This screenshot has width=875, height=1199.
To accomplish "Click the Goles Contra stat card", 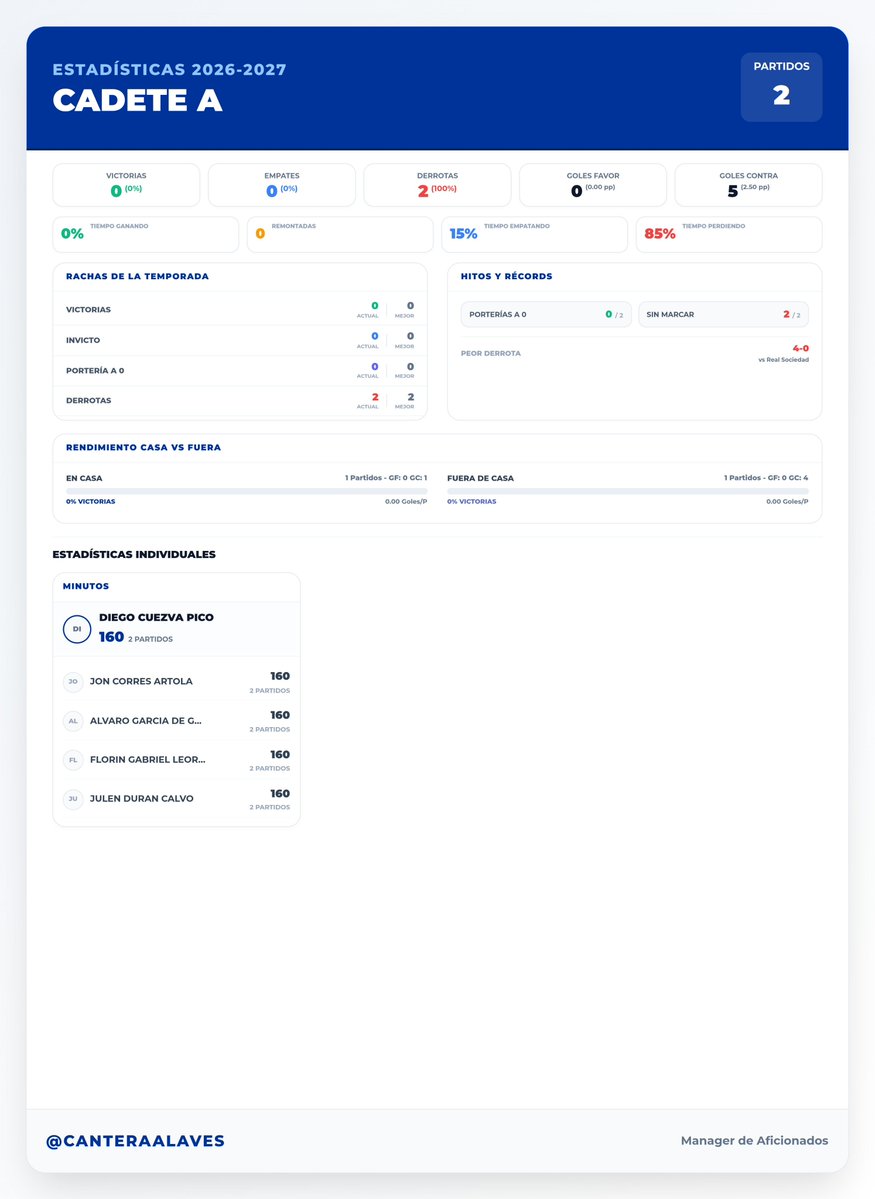I will [x=748, y=185].
